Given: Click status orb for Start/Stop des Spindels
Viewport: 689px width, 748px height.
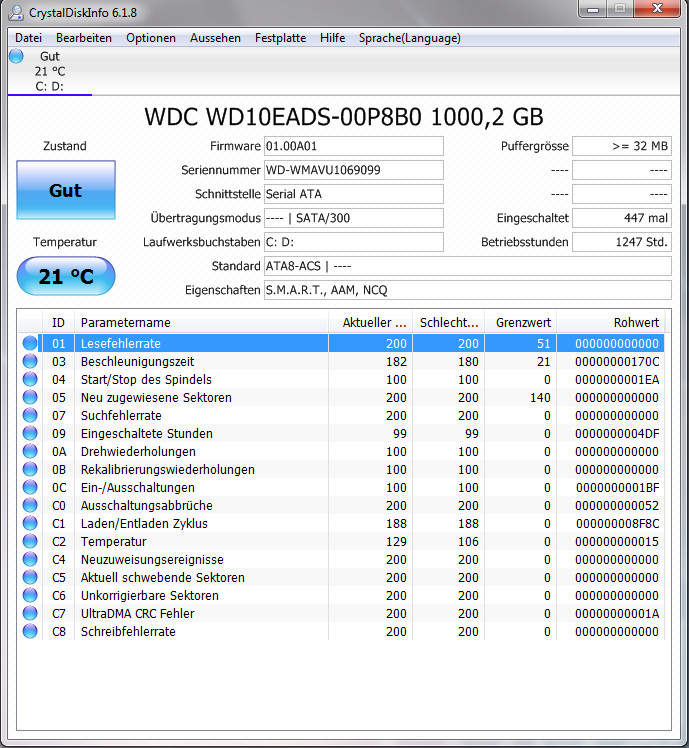Looking at the screenshot, I should (30, 379).
